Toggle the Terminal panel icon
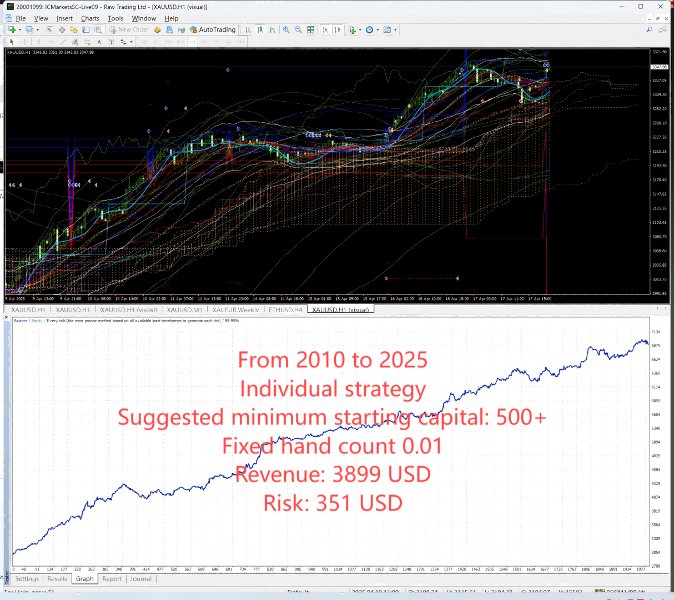 (x=86, y=30)
